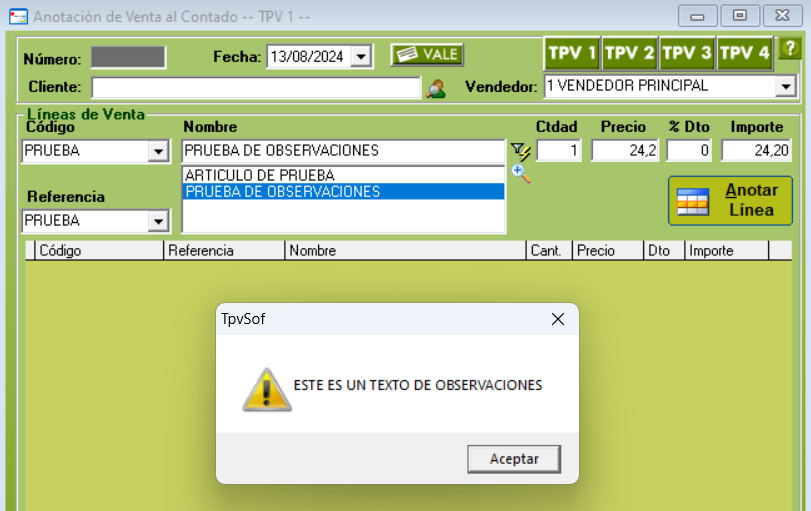Click the Aceptar button
Screen dimensions: 811x511
514,459
